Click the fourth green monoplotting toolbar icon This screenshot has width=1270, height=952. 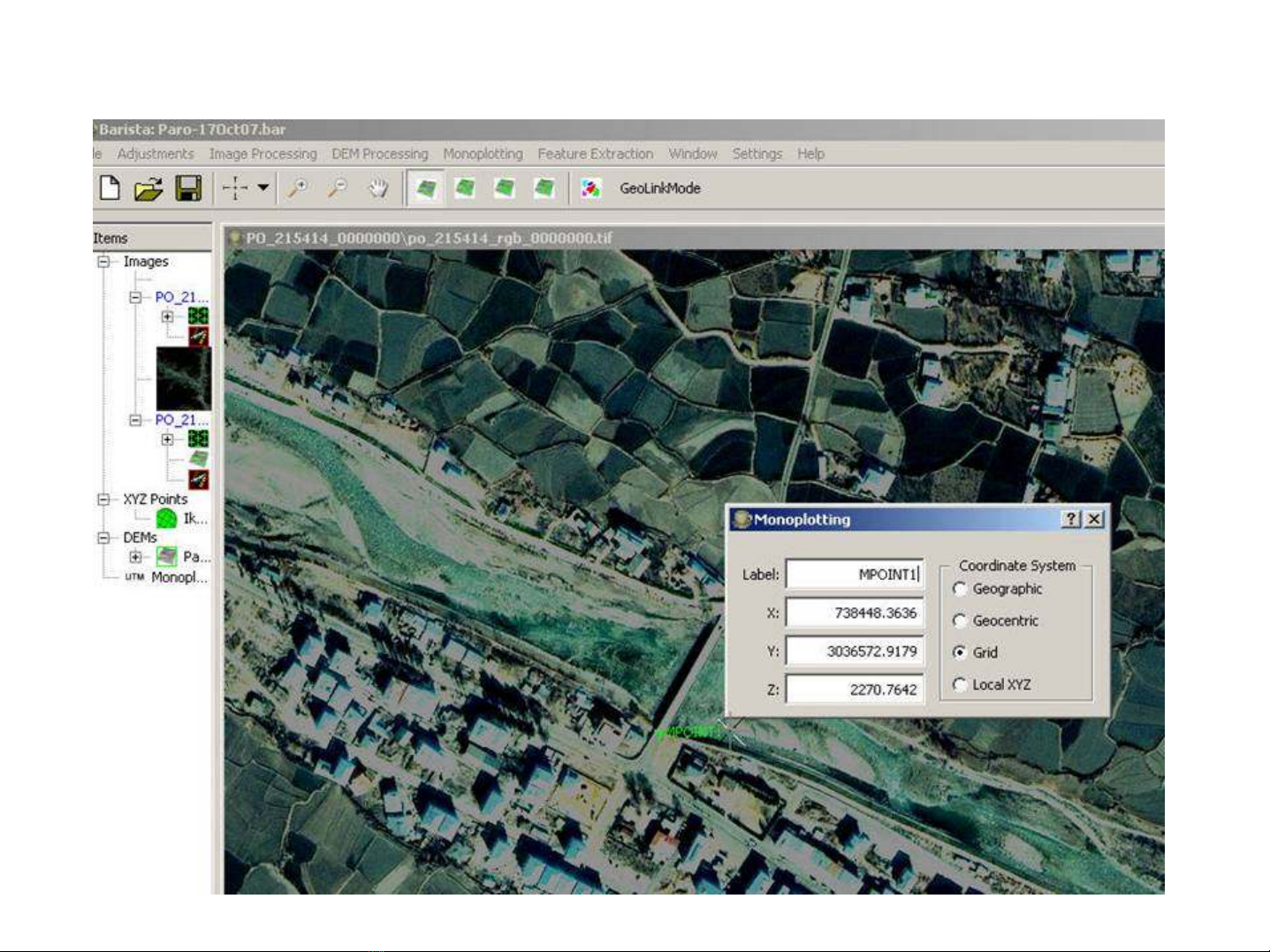coord(544,188)
